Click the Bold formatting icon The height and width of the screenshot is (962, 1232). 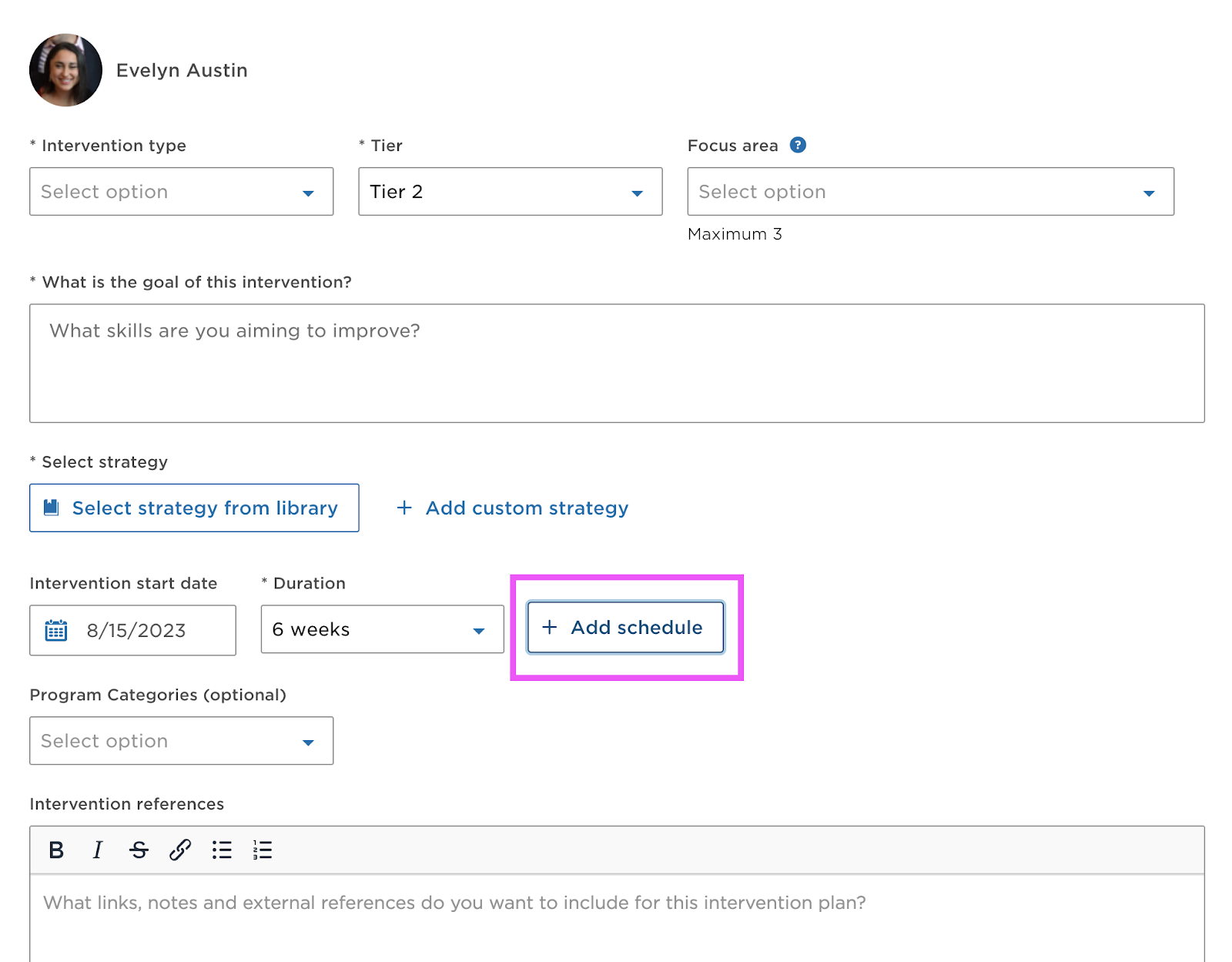[x=56, y=850]
